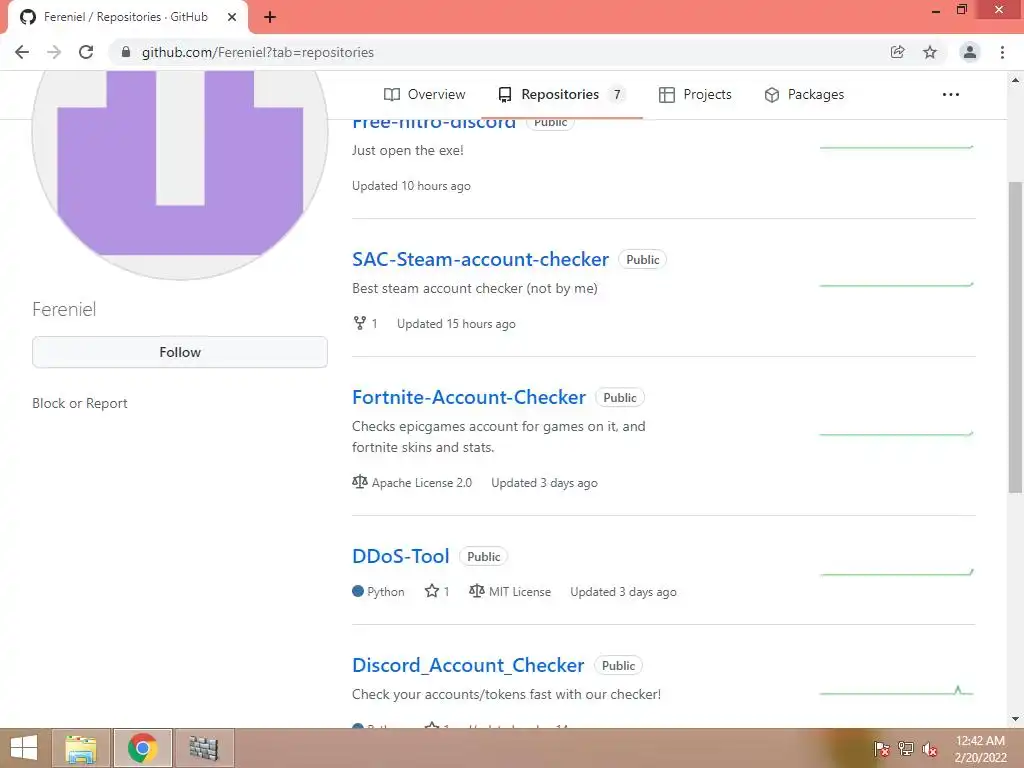Click the Python language dot on DDoS-Tool
The height and width of the screenshot is (768, 1024).
358,592
